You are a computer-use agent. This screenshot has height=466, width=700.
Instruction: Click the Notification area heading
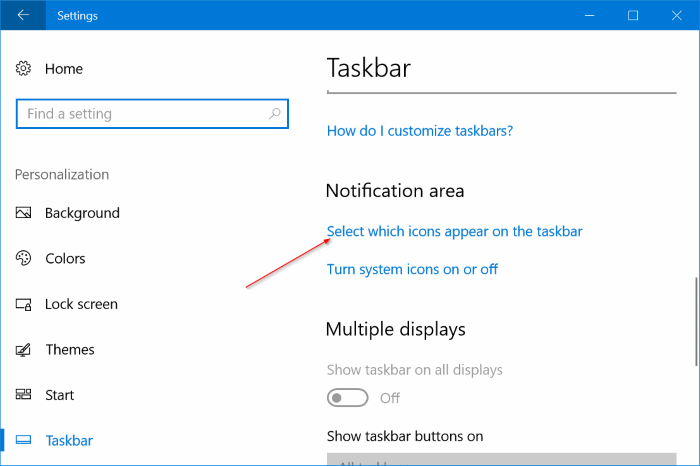coord(395,191)
